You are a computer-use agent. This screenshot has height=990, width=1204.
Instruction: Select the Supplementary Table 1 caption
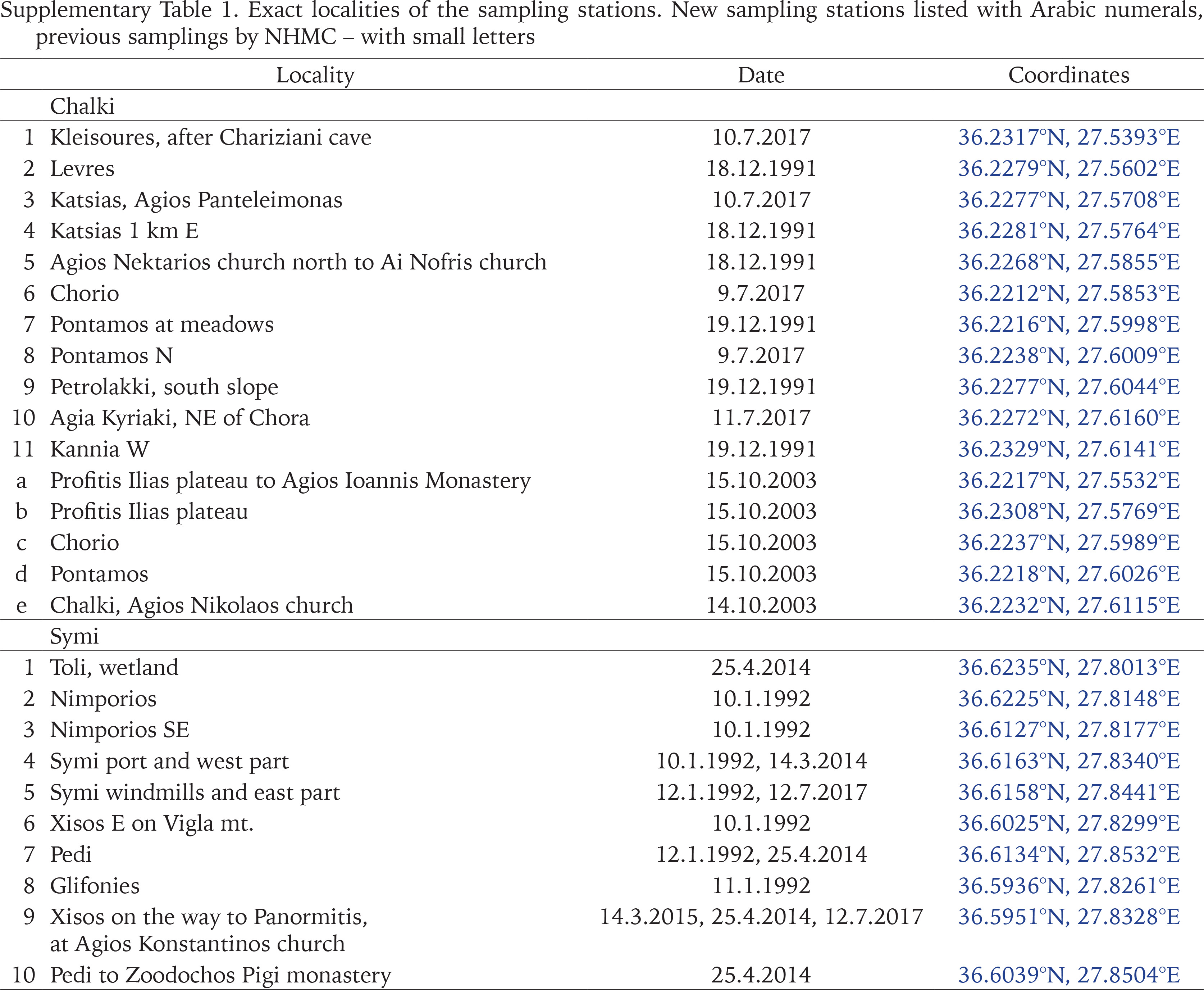pyautogui.click(x=602, y=24)
